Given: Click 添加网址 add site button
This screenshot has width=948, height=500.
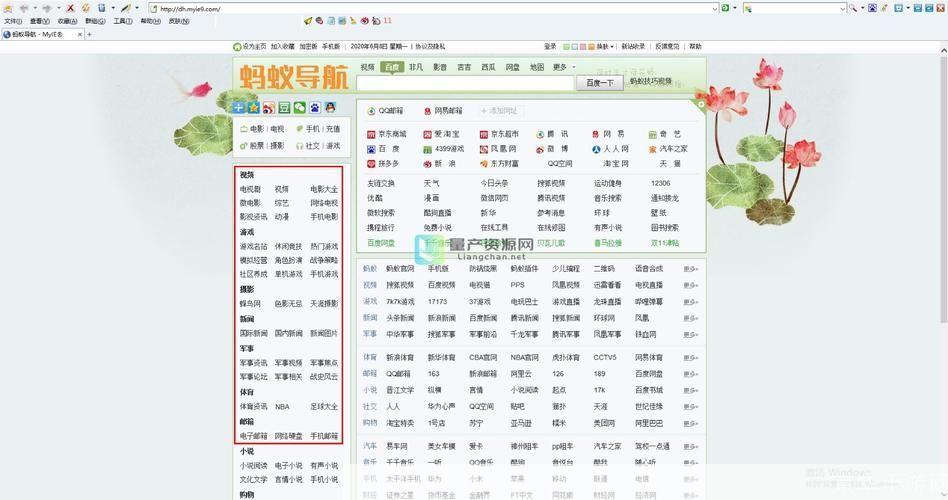Looking at the screenshot, I should 499,111.
